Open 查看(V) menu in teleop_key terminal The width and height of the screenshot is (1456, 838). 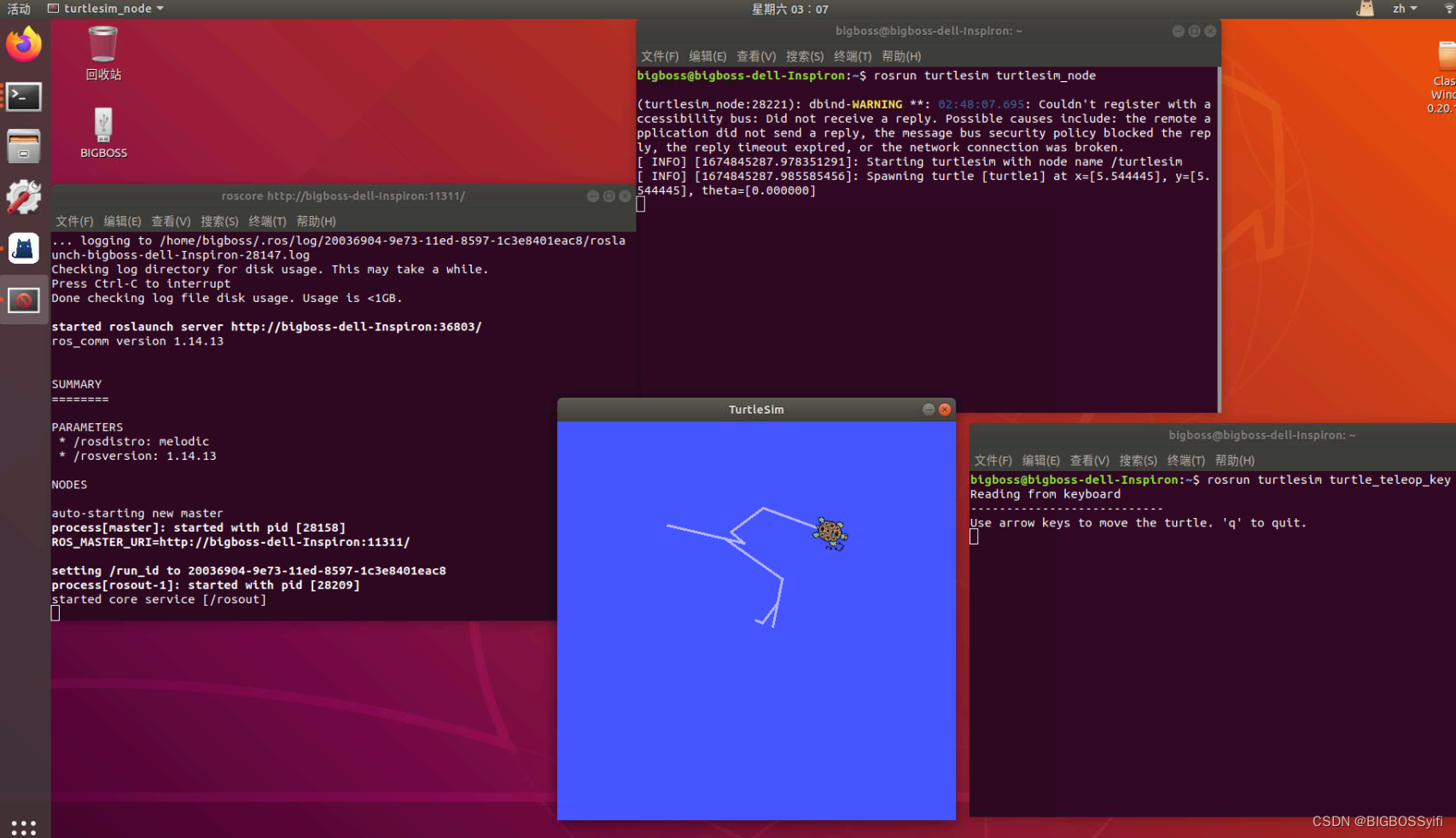click(1090, 461)
